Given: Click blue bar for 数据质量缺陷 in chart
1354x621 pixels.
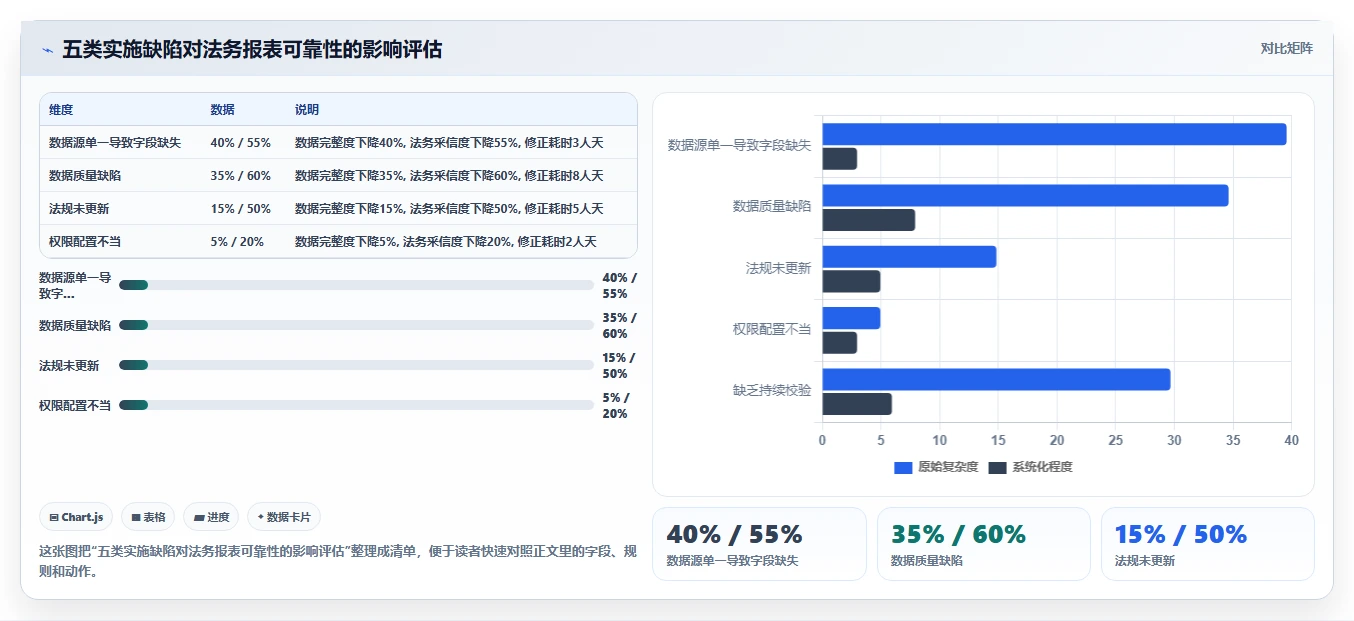Looking at the screenshot, I should pyautogui.click(x=1025, y=195).
